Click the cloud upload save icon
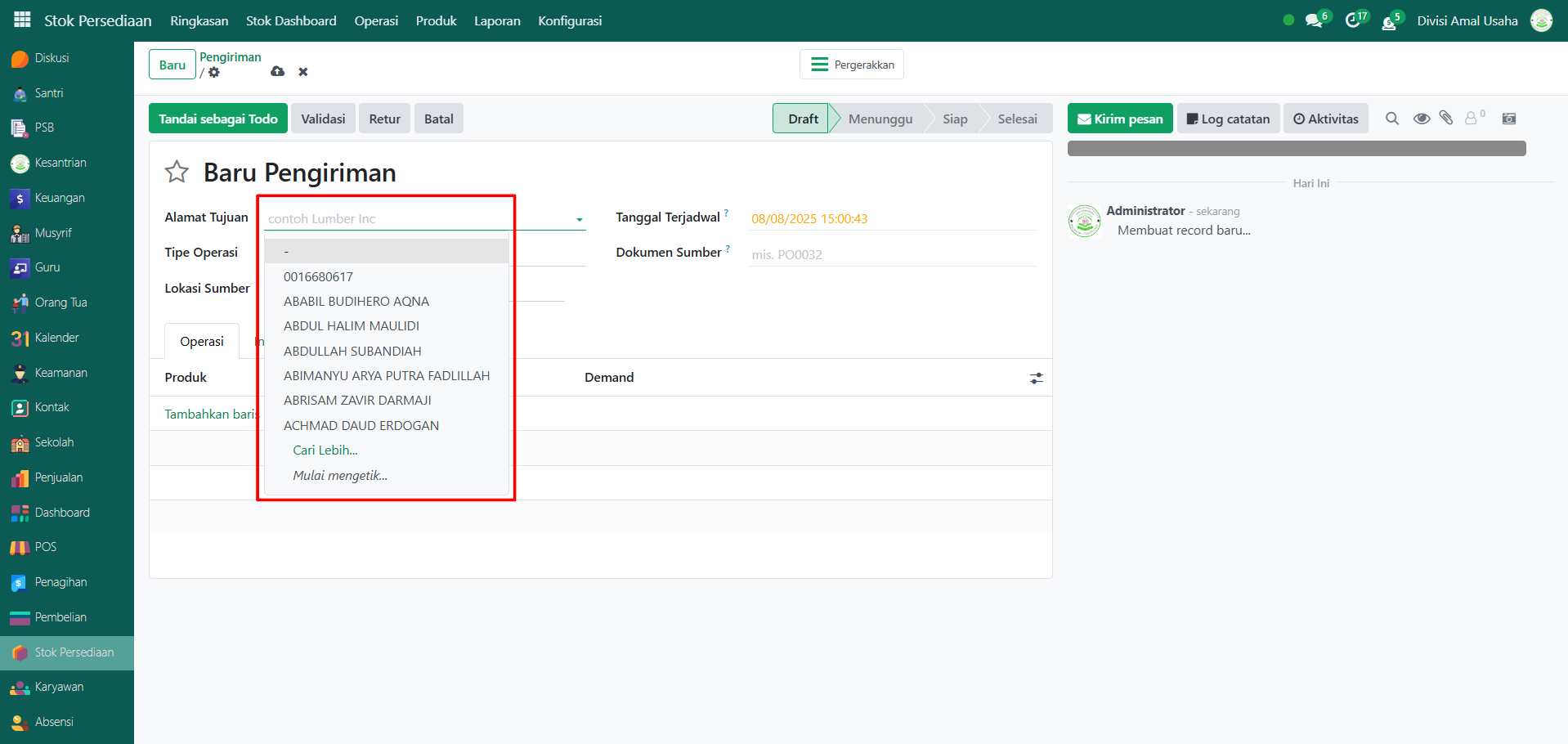The image size is (1568, 744). (x=278, y=72)
